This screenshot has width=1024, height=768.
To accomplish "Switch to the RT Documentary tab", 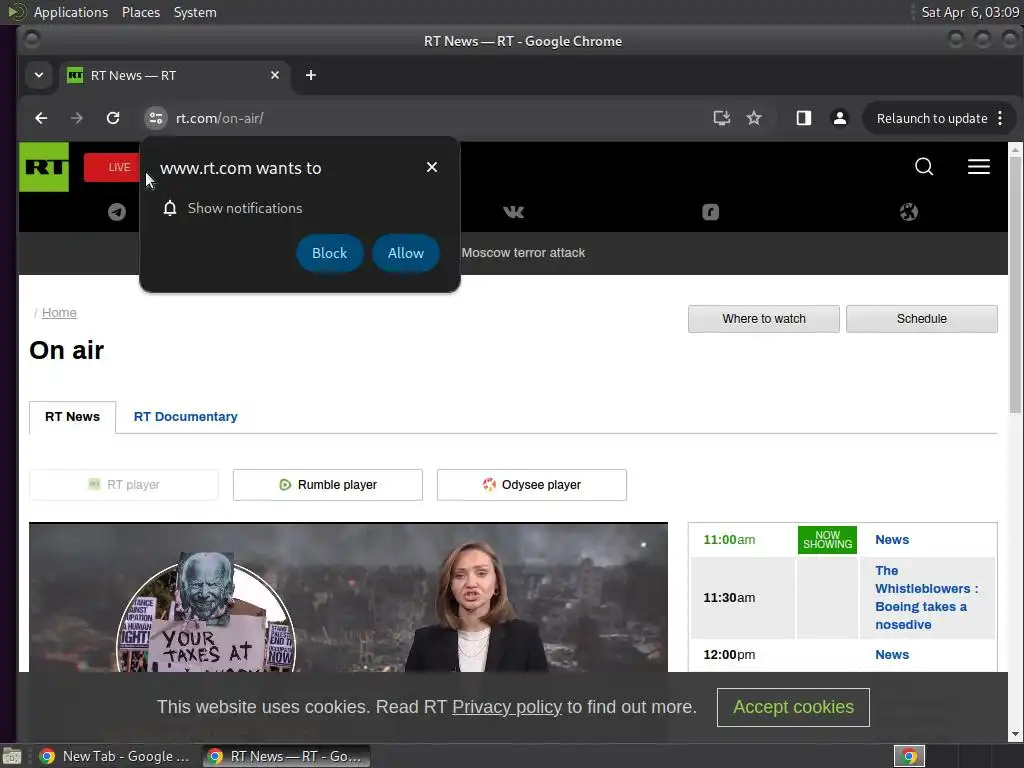I will point(185,417).
